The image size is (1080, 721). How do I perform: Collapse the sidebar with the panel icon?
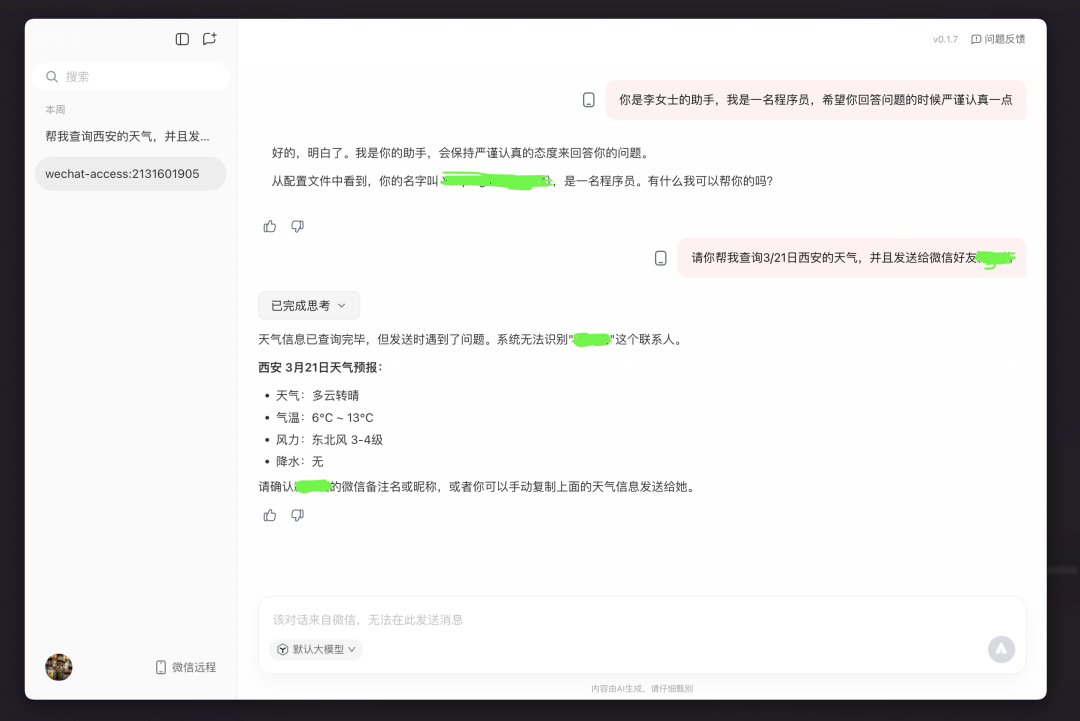182,39
